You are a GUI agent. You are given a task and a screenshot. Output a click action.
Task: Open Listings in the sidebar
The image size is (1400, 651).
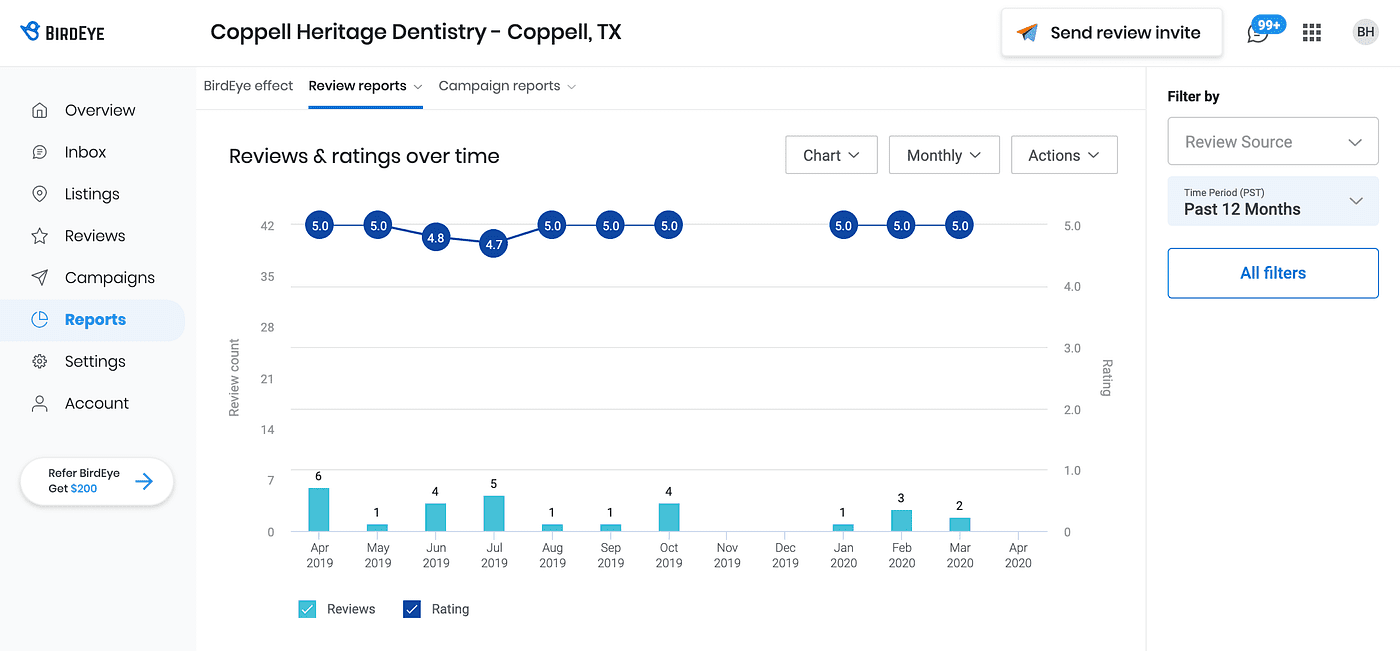tap(92, 194)
